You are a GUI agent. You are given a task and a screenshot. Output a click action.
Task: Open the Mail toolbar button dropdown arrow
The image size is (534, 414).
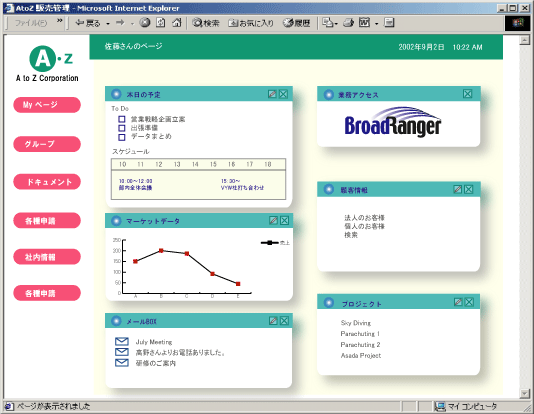337,23
